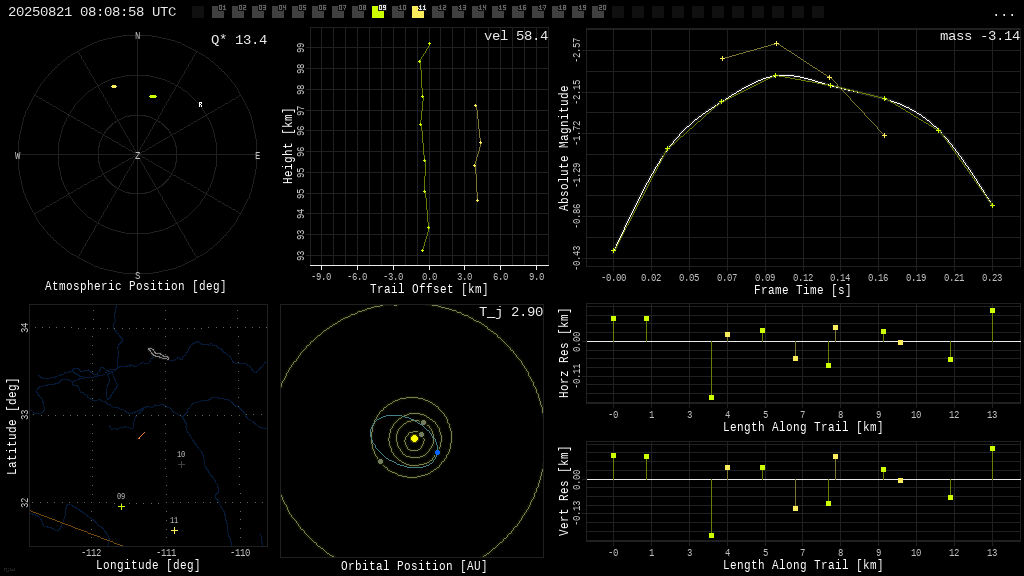Screen dimensions: 1024x576
Task: Click the station 10 marker on map
Action: click(182, 465)
